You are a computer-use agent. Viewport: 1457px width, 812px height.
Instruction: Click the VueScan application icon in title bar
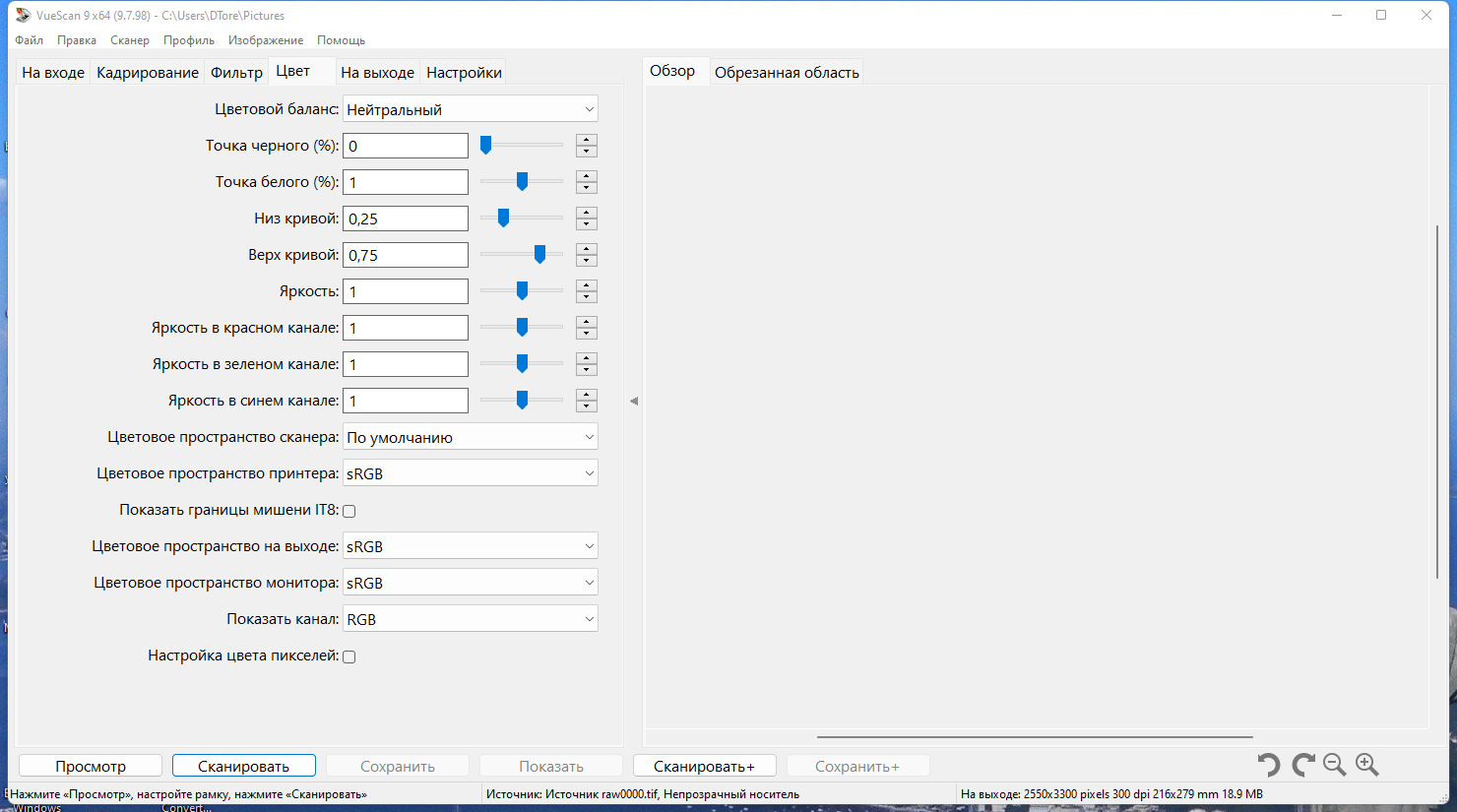(23, 15)
